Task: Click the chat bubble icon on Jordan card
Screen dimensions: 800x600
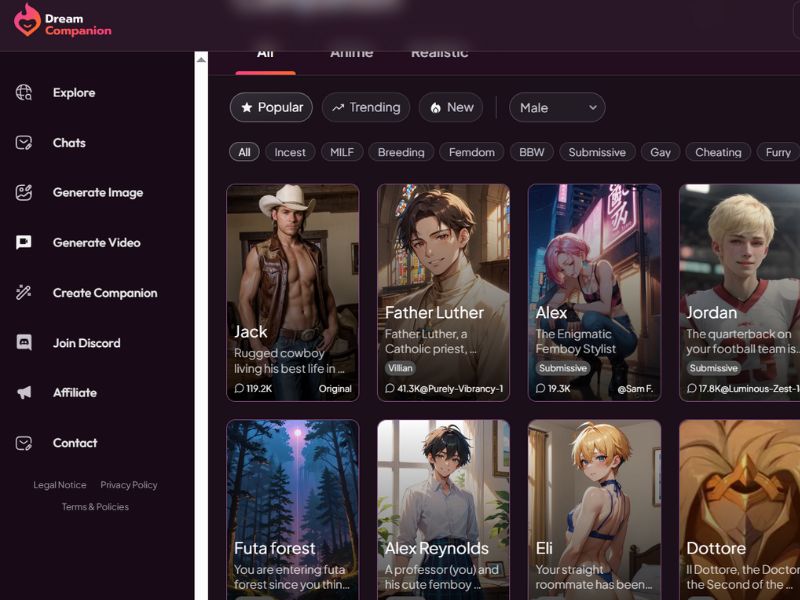Action: (x=691, y=388)
